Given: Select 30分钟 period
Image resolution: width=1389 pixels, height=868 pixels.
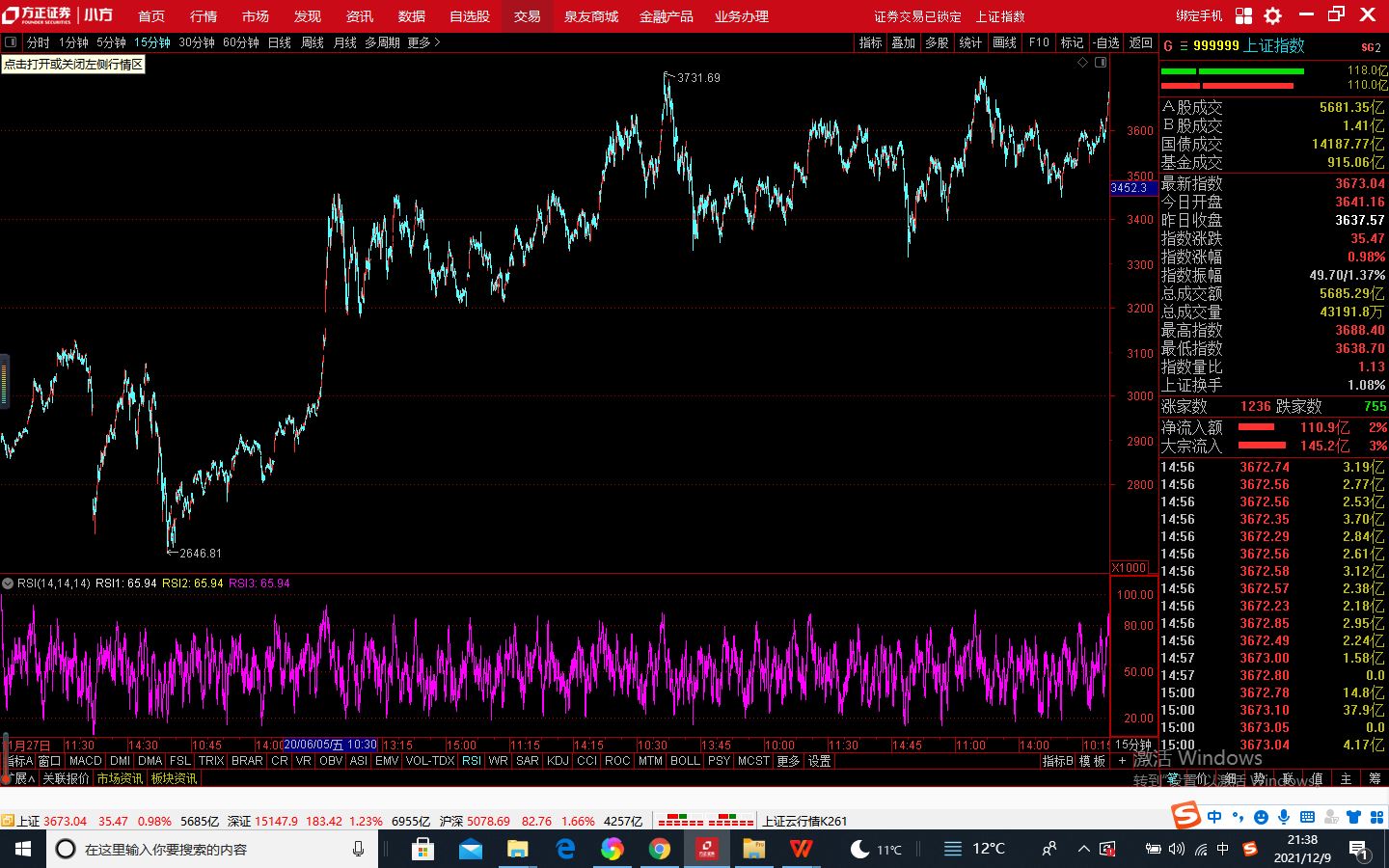Looking at the screenshot, I should tap(197, 42).
